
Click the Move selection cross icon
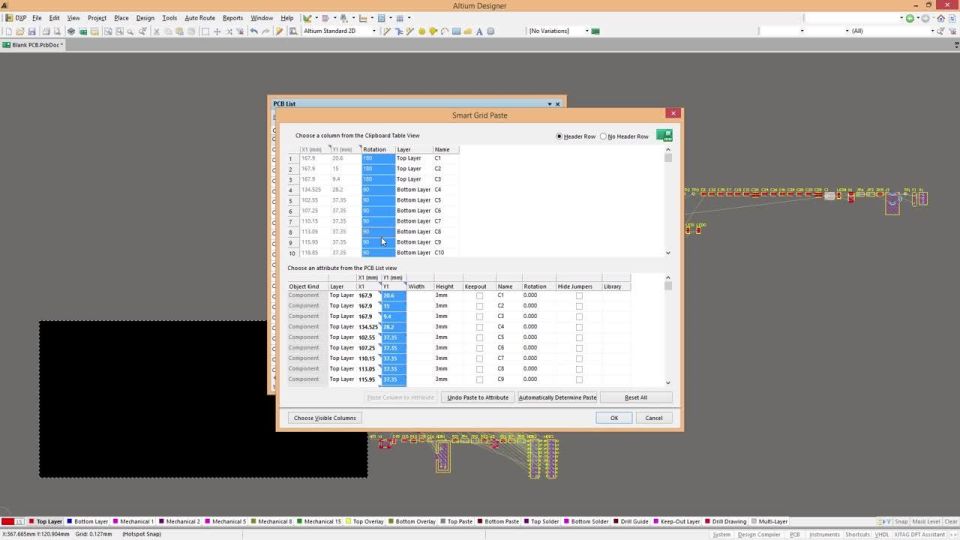[x=217, y=31]
